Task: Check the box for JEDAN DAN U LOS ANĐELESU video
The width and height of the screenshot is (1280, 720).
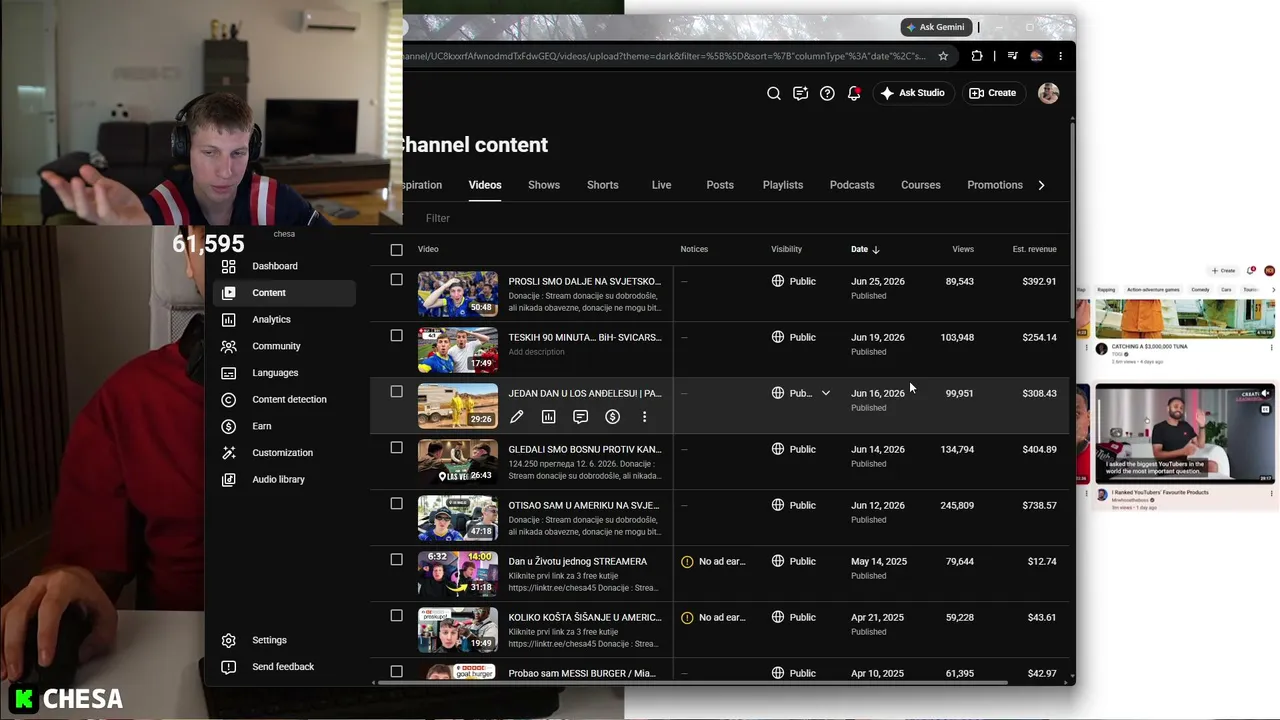Action: pyautogui.click(x=397, y=392)
